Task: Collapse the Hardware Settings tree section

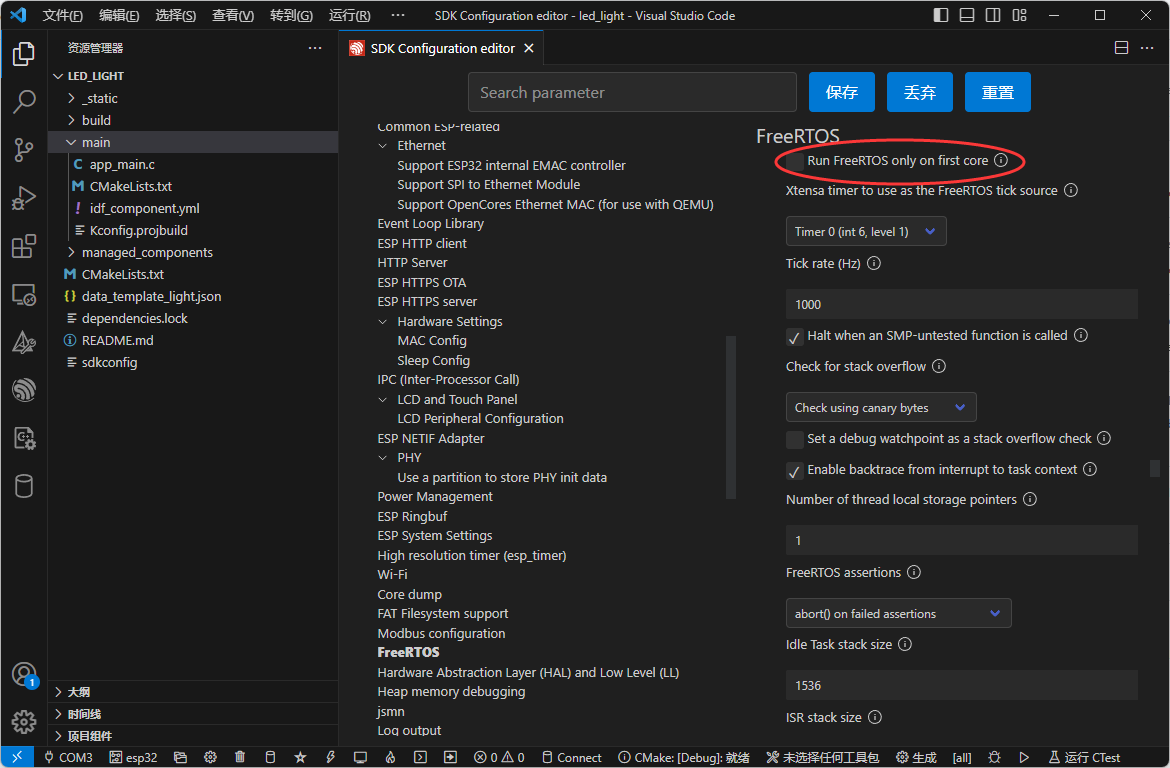Action: click(x=383, y=321)
